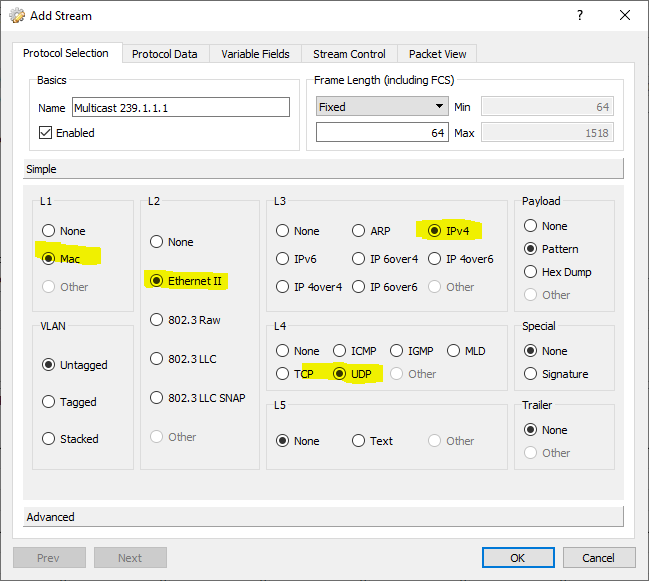Click the Cancel button
The height and width of the screenshot is (581, 649).
pyautogui.click(x=599, y=558)
